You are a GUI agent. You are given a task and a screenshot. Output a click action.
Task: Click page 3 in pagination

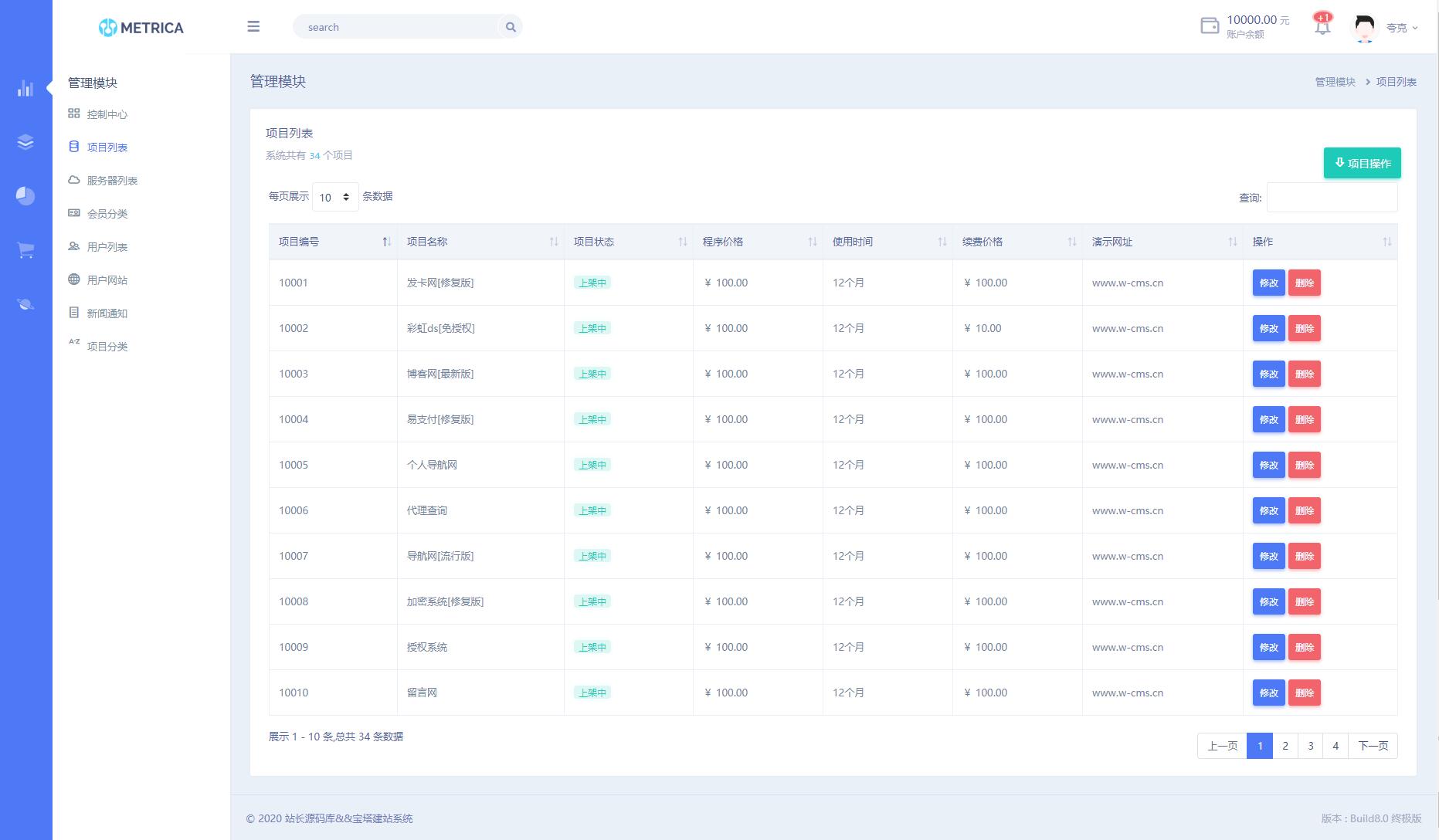pos(1311,746)
